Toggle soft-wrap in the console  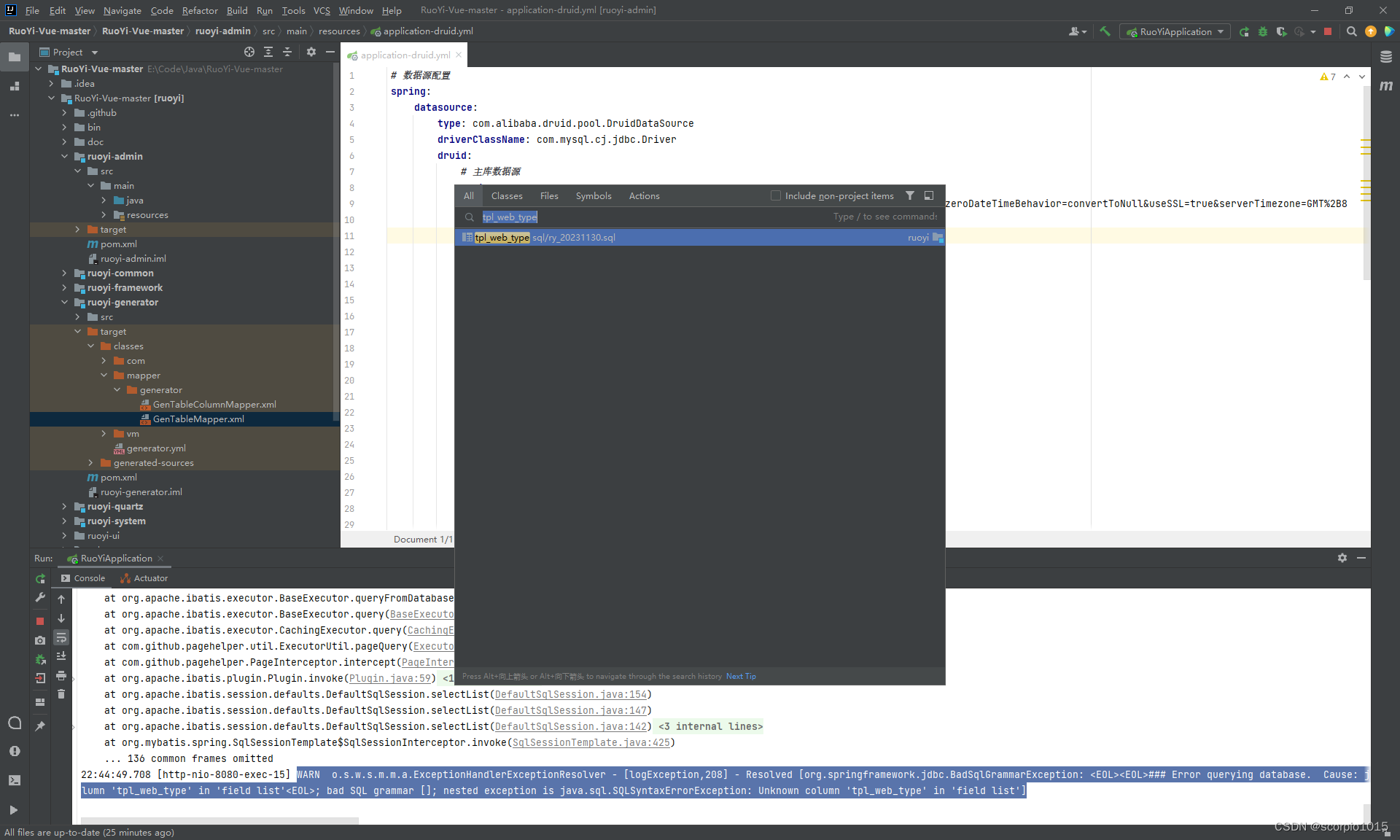(61, 637)
